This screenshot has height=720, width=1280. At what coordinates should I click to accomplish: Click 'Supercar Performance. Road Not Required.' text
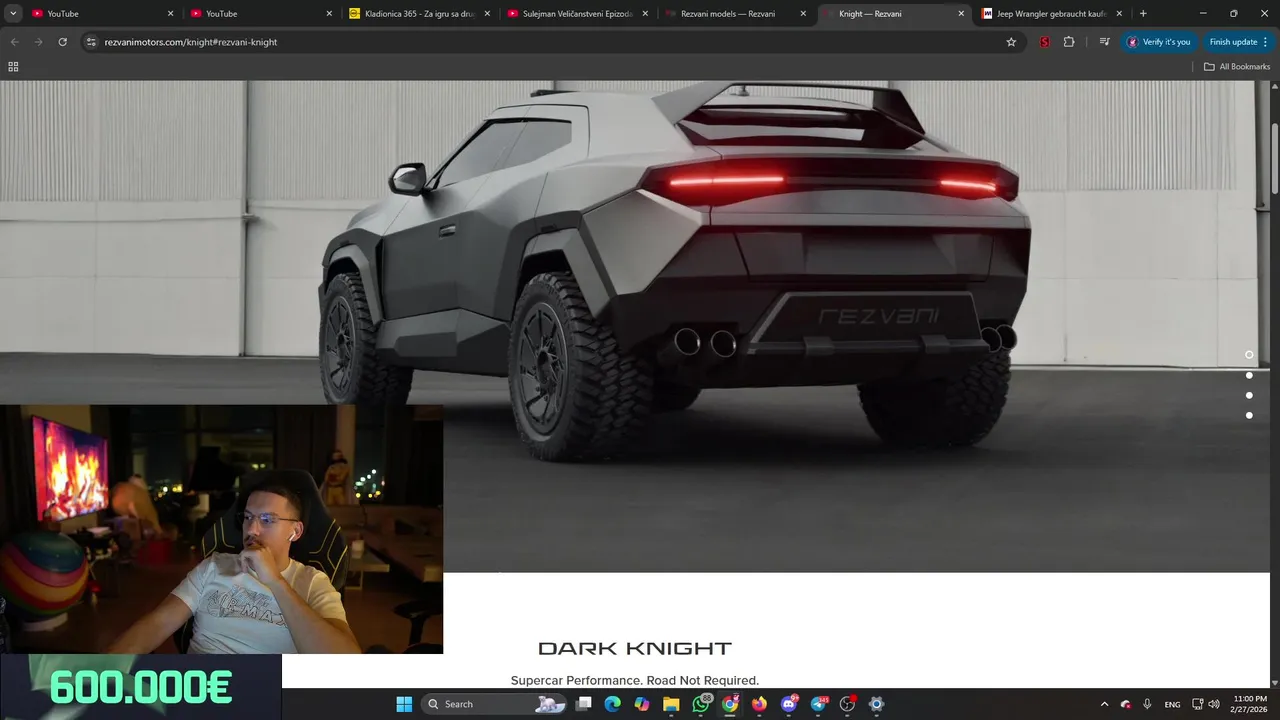pos(635,680)
